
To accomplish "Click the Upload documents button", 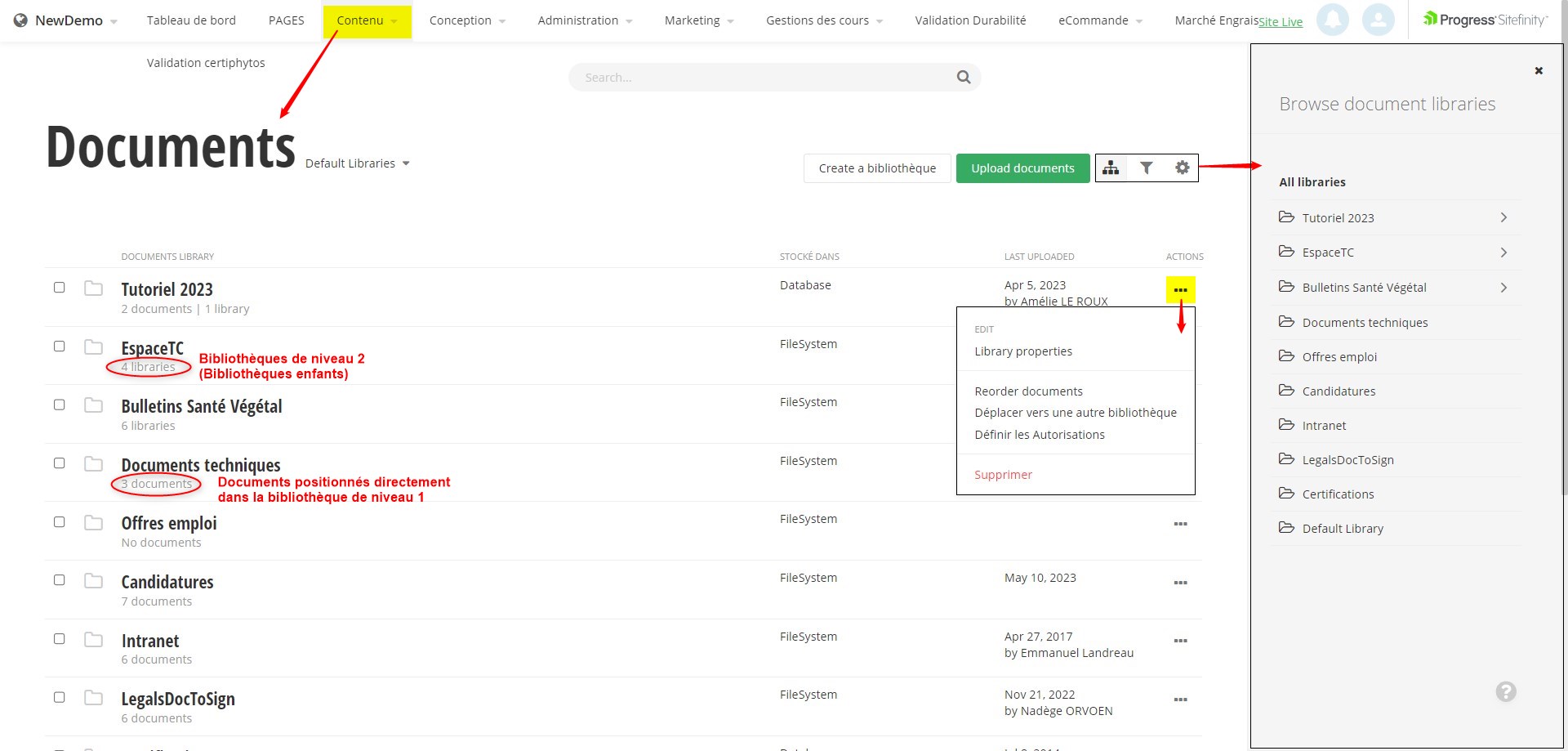I will (x=1022, y=168).
